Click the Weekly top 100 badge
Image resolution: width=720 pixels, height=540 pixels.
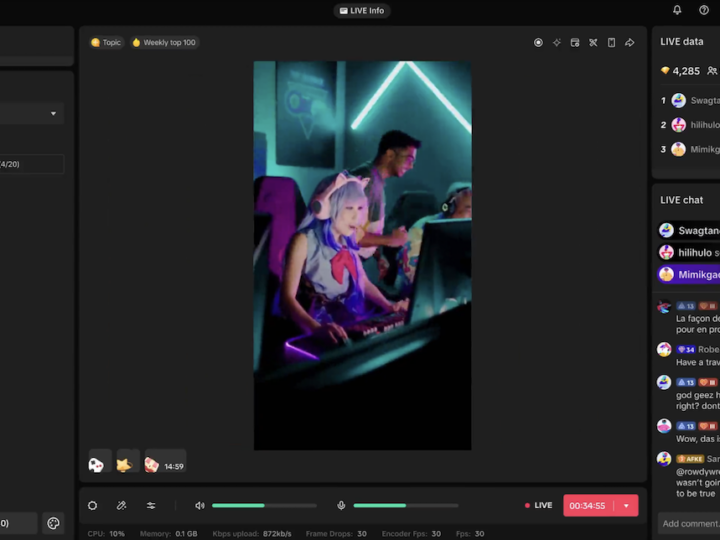[x=163, y=43]
